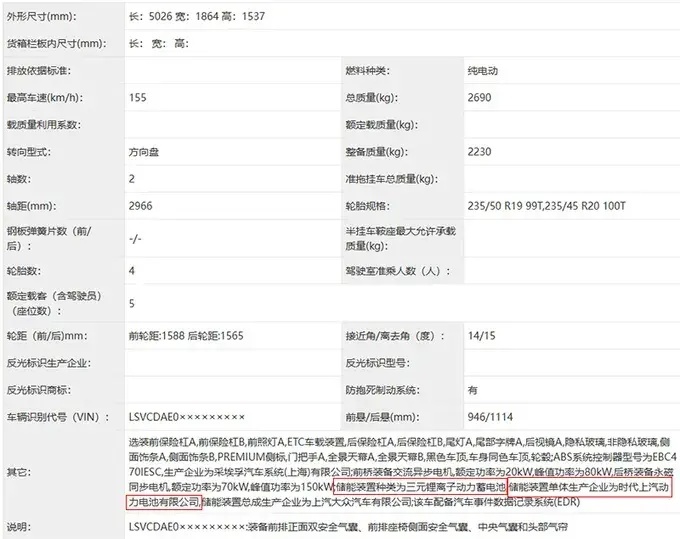Select the 驾驶室准乘人数 label
The height and width of the screenshot is (539, 680).
397,271
